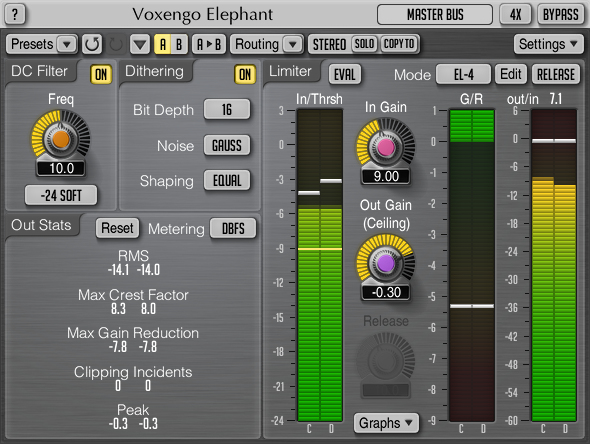
Task: Click the Max Crest Factor value 8.3
Action: point(118,309)
